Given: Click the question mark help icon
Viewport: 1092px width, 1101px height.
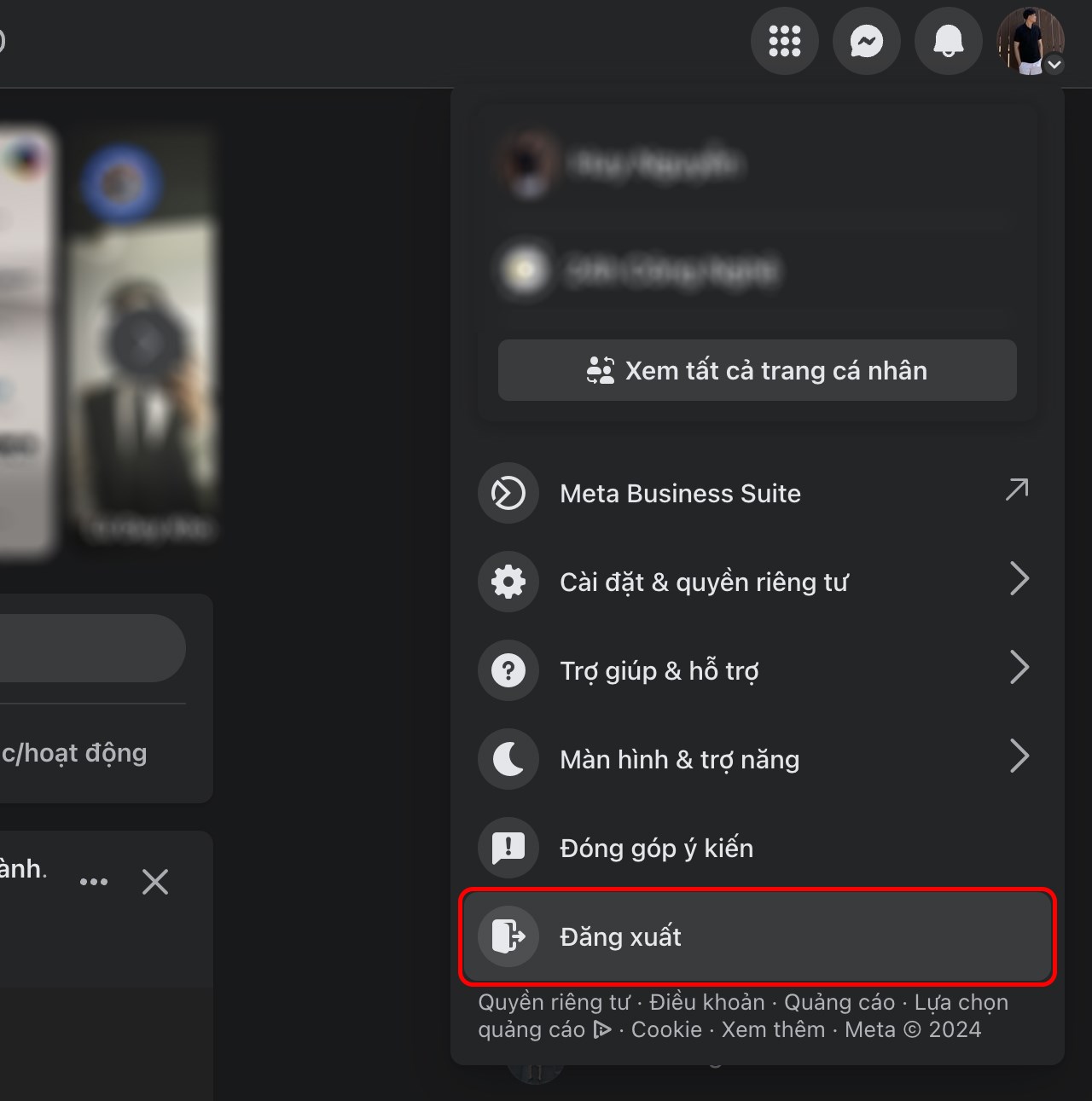Looking at the screenshot, I should pos(508,670).
